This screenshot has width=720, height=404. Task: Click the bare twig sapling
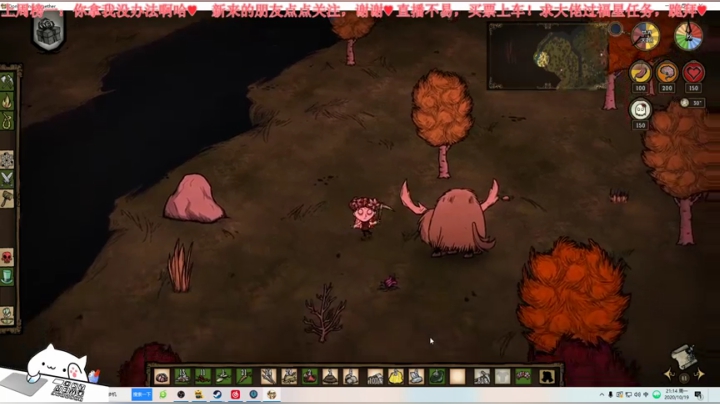coord(325,313)
